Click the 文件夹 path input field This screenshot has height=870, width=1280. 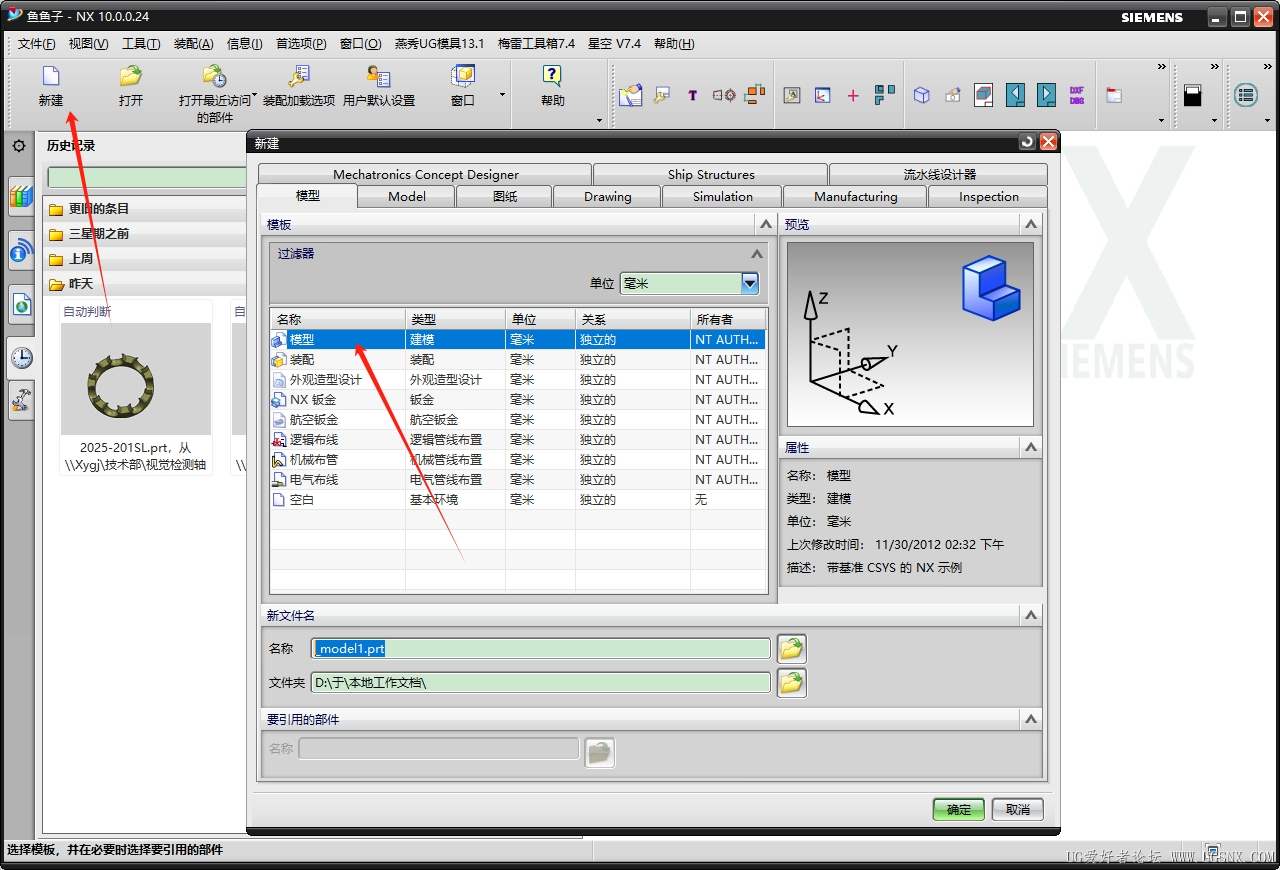point(541,683)
